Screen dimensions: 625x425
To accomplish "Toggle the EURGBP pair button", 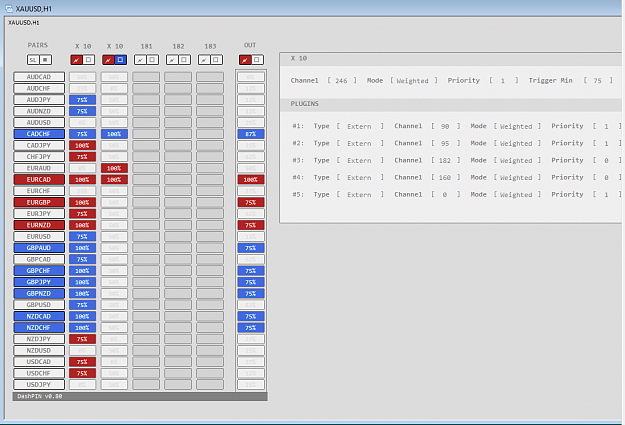I will click(x=39, y=202).
